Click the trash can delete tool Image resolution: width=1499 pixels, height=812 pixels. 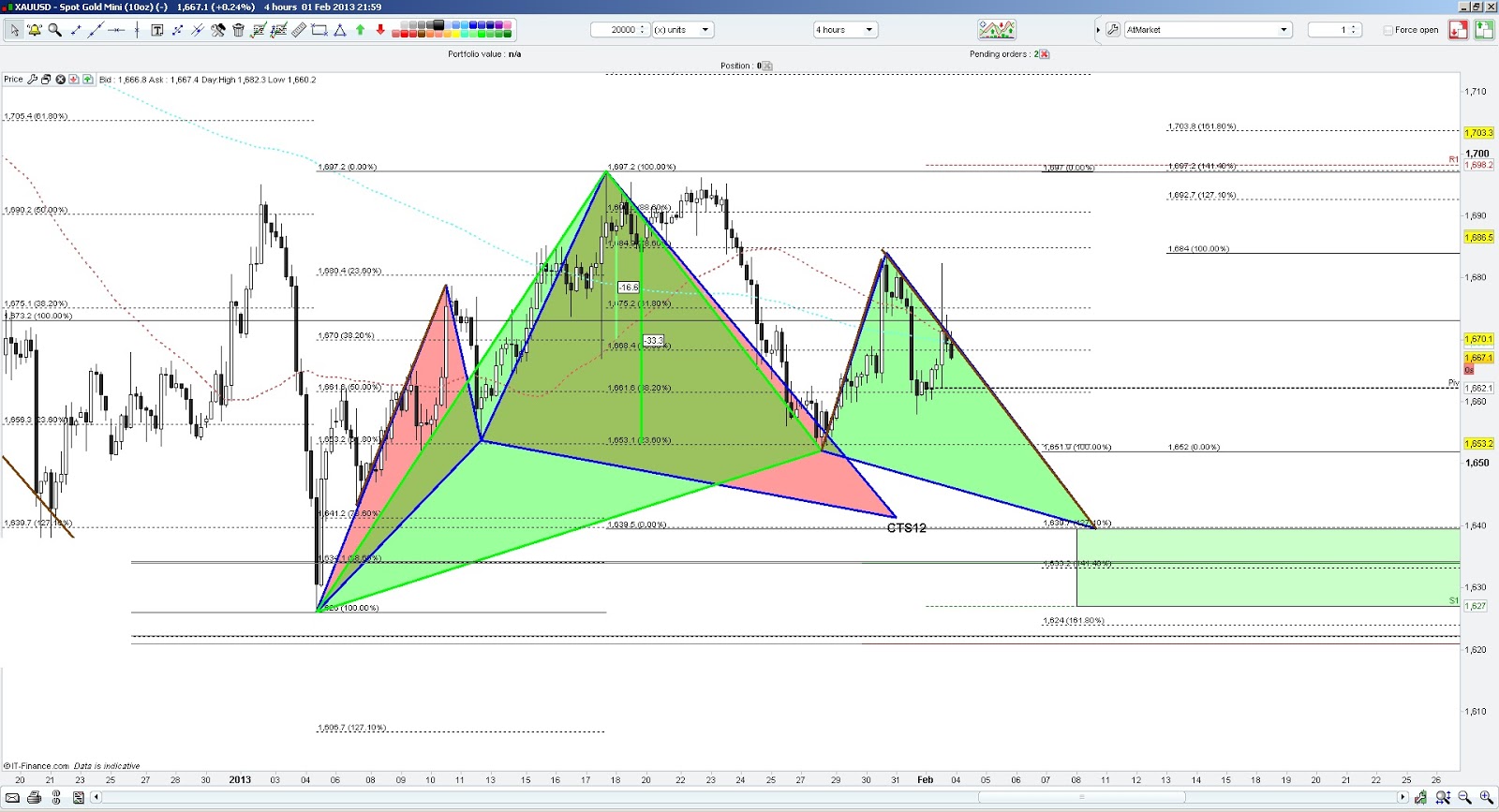tap(238, 30)
